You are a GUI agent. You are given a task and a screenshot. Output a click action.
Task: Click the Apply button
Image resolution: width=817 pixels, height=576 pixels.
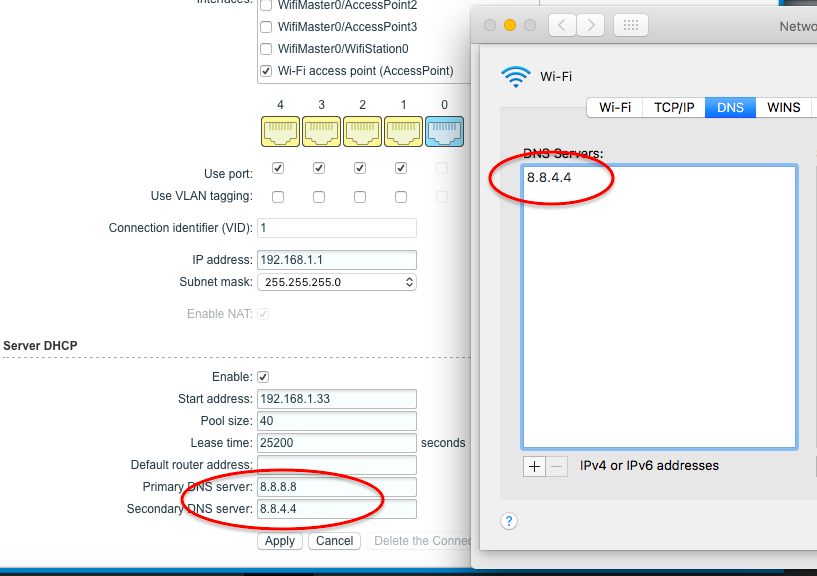(280, 541)
